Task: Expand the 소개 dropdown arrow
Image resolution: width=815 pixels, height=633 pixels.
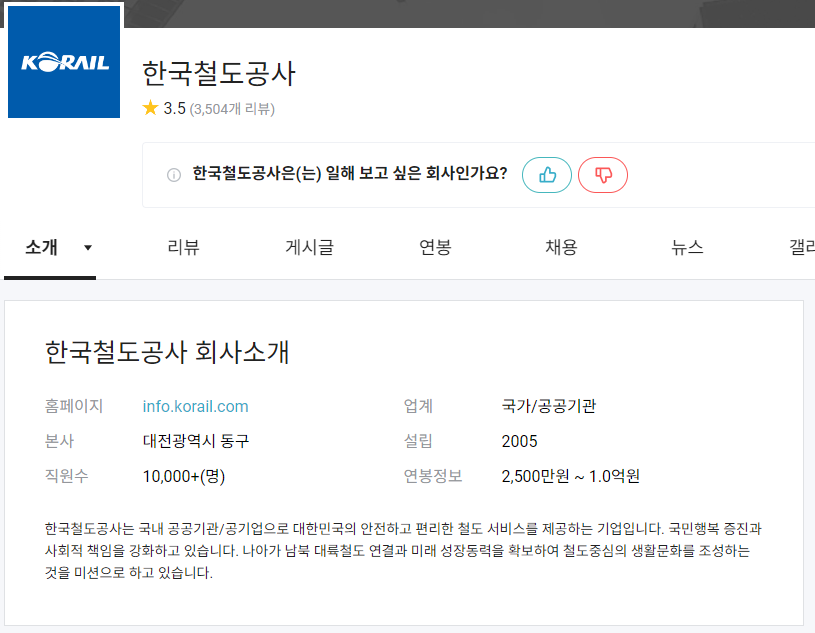Action: 88,248
